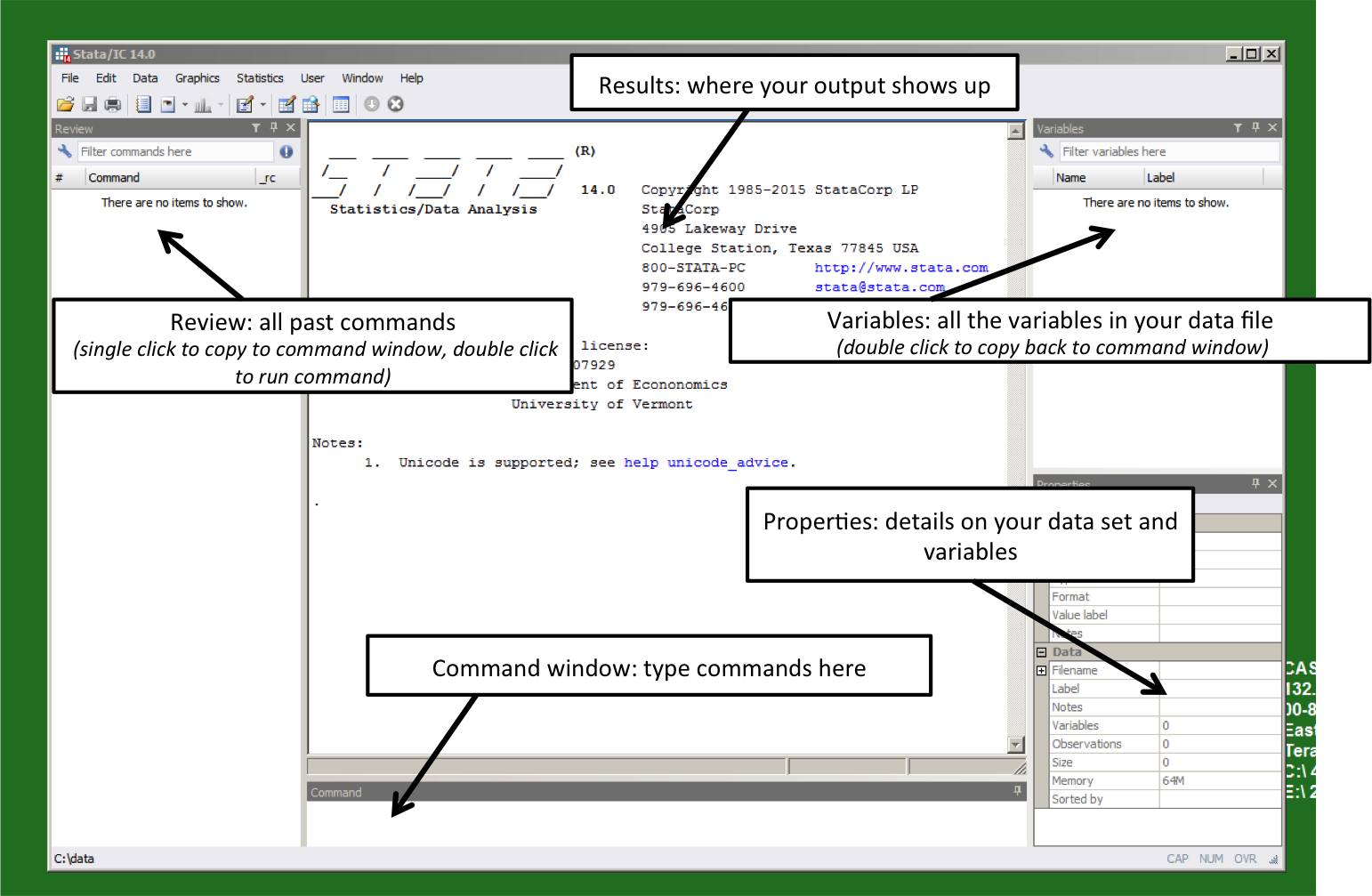The image size is (1372, 896).
Task: Open the Graph icon's dropdown arrow
Action: click(221, 105)
